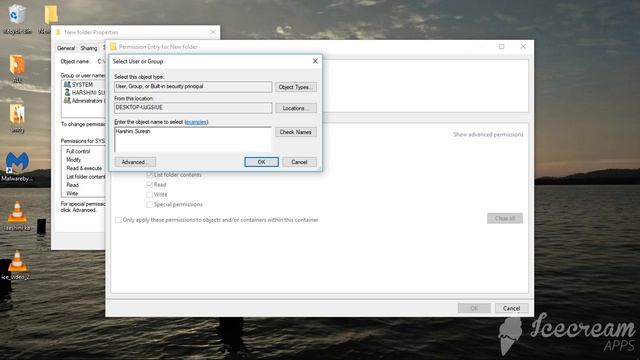This screenshot has height=360, width=640.
Task: Cancel the Select User or Group dialog
Action: pos(299,162)
